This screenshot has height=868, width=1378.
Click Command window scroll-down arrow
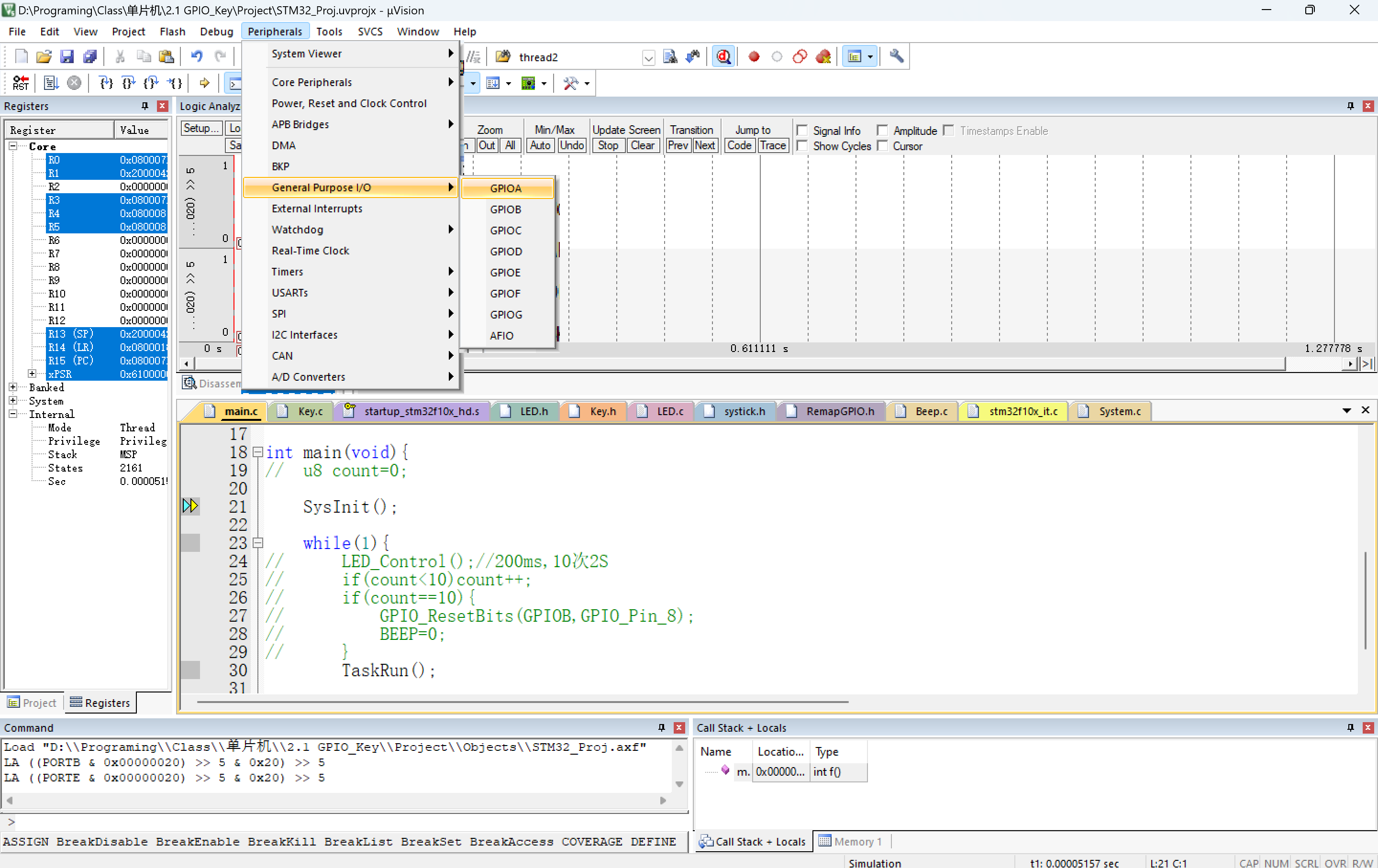pos(679,784)
